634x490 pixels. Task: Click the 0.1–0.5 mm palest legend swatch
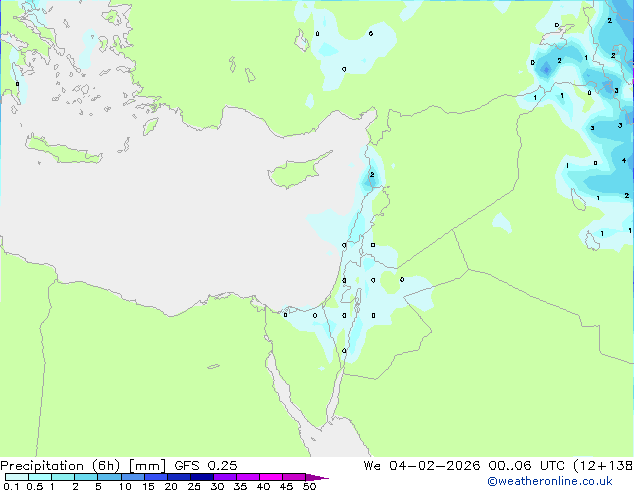[17, 477]
